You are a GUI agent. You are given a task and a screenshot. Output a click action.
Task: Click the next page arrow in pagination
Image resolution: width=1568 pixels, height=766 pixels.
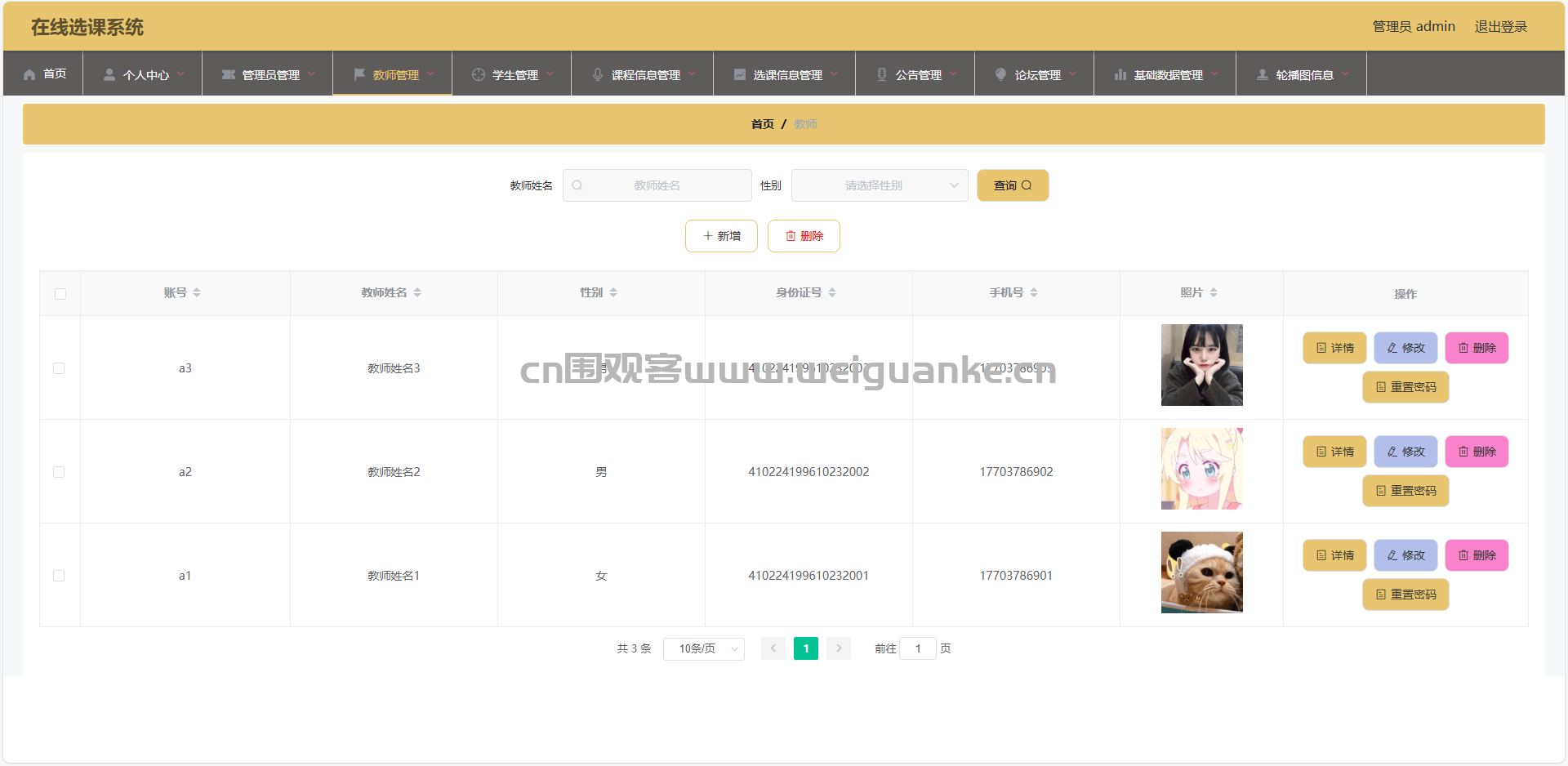(x=839, y=648)
